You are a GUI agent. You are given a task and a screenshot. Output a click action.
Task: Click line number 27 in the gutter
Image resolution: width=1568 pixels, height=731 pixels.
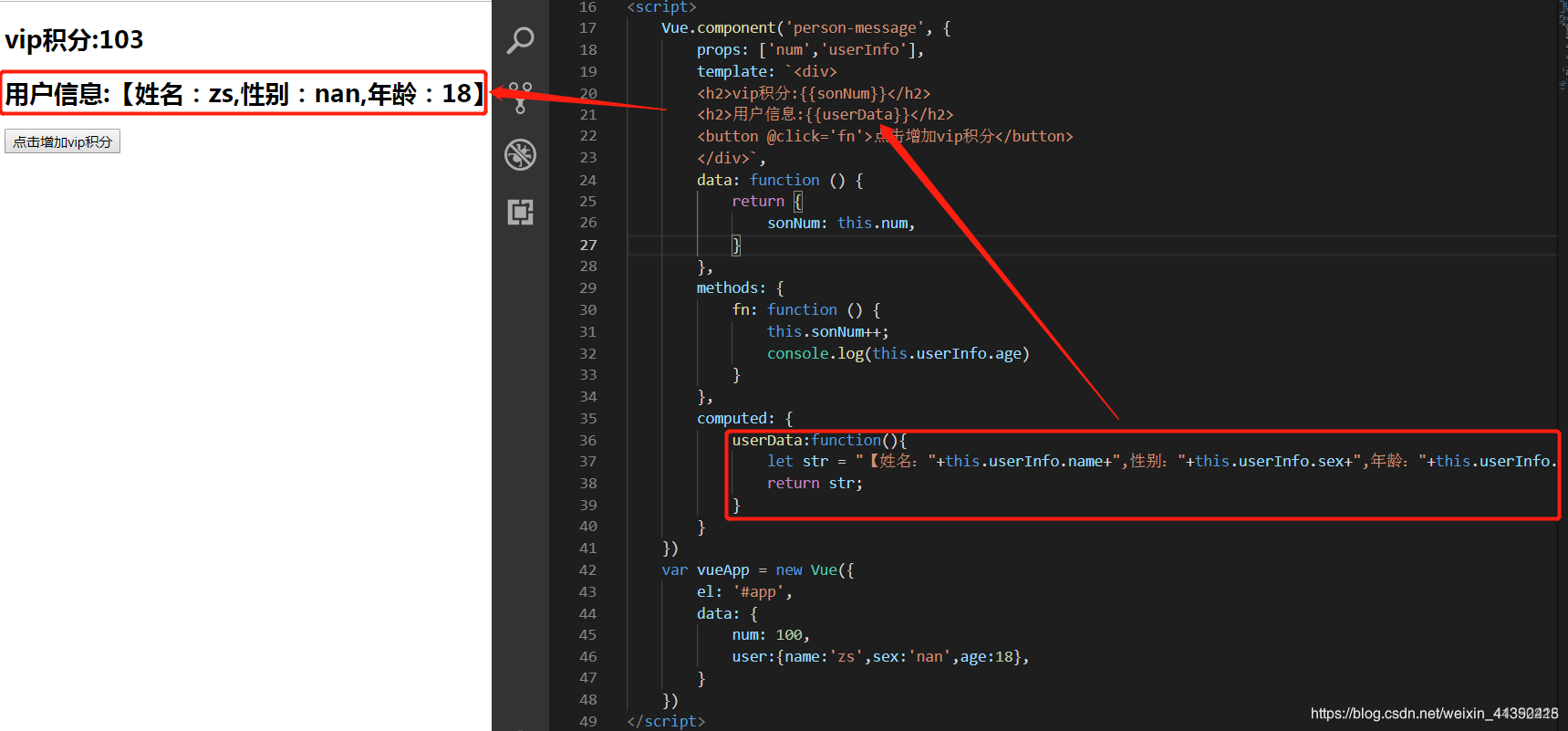[x=588, y=245]
